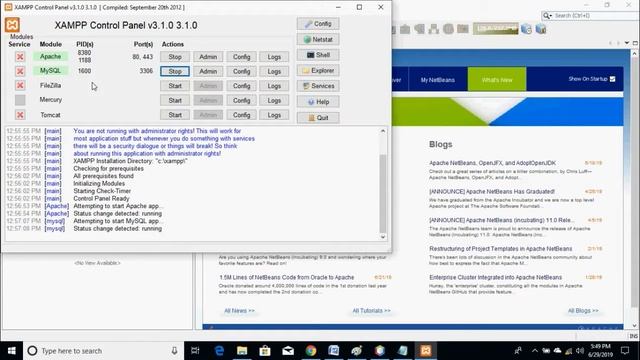Quit the XAMPP Control Panel
The width and height of the screenshot is (640, 360).
click(x=318, y=118)
